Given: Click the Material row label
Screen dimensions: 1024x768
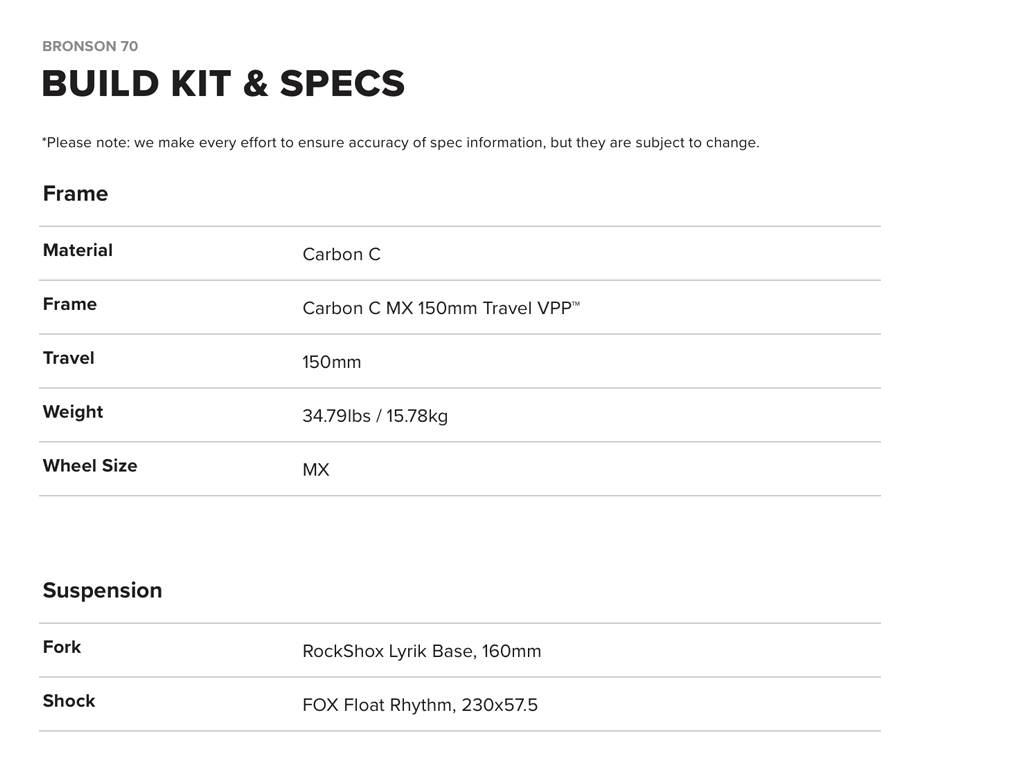Looking at the screenshot, I should (x=77, y=250).
